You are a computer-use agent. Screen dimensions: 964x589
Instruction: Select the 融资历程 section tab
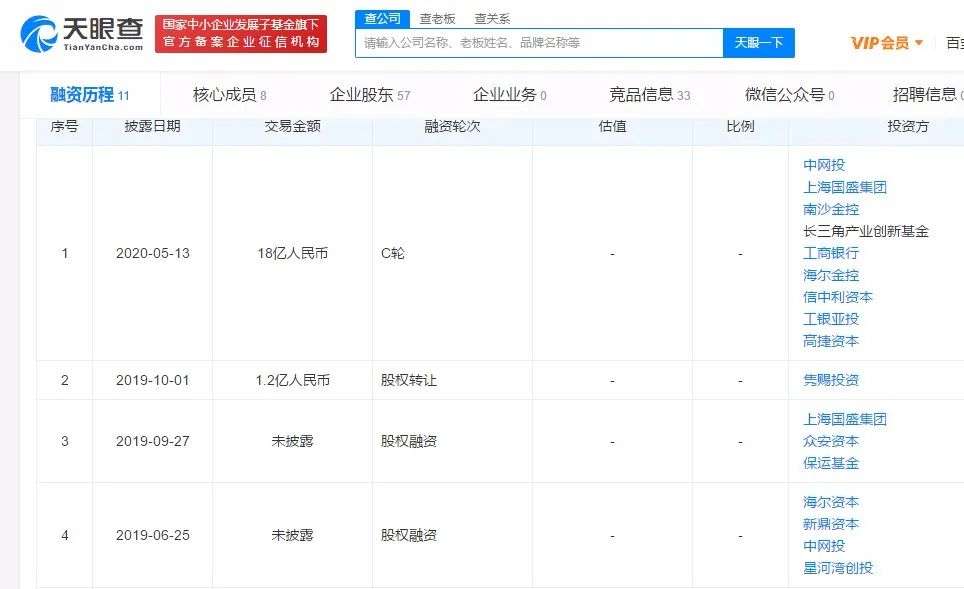[x=90, y=95]
